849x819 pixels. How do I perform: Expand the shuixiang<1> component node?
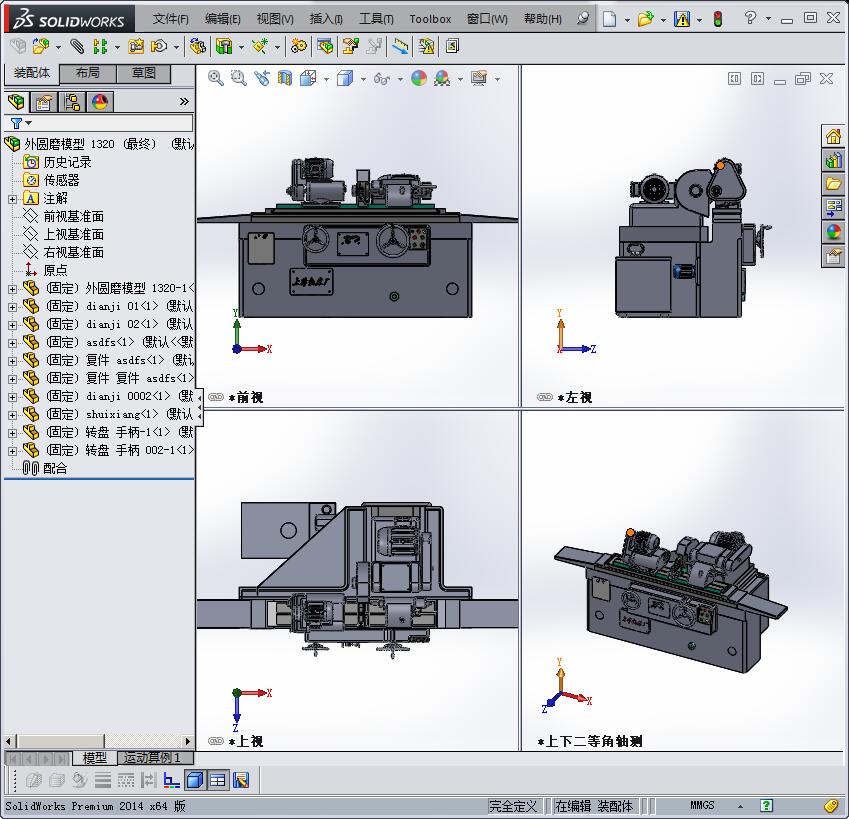point(12,415)
